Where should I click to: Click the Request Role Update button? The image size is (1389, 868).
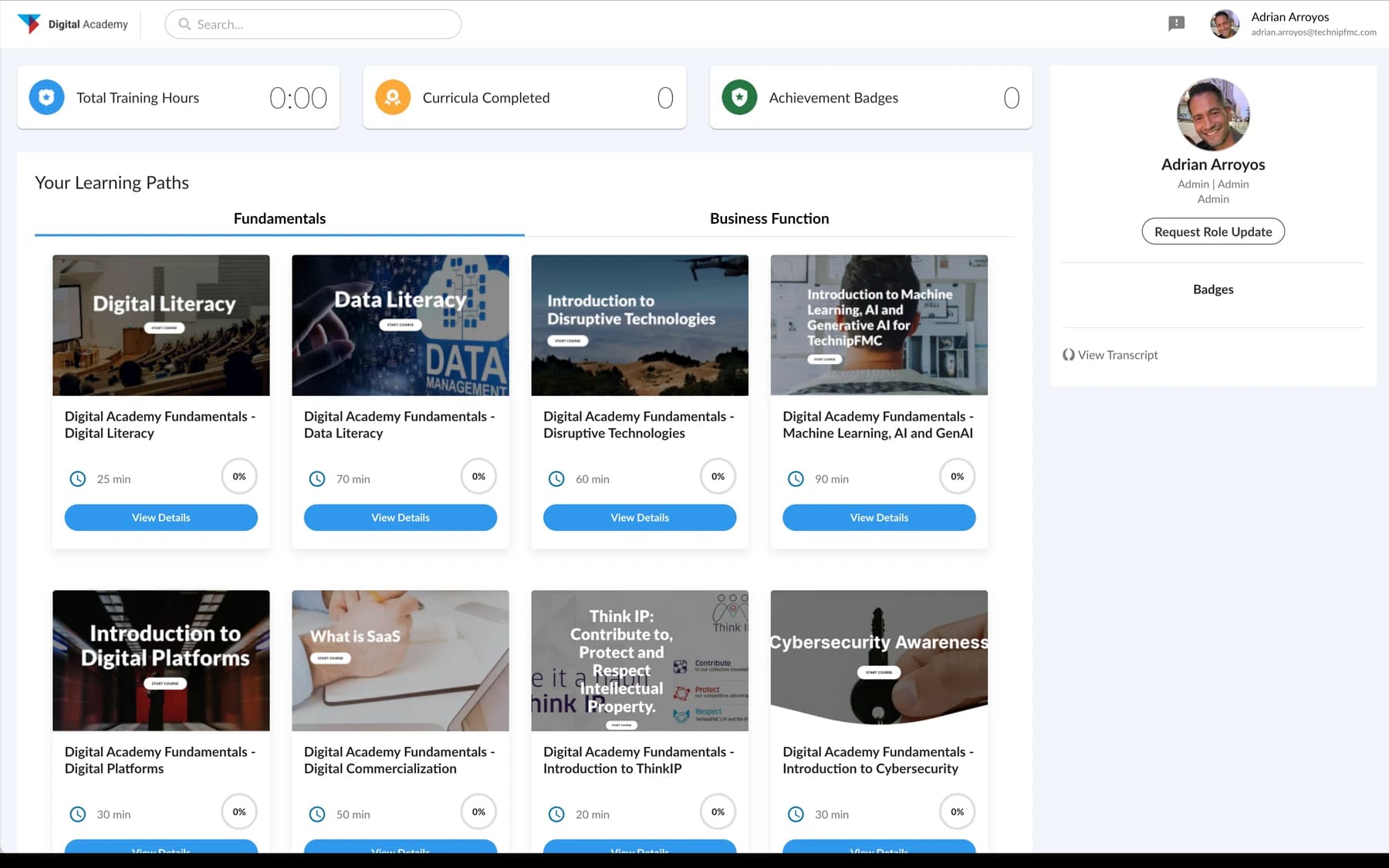pos(1212,231)
